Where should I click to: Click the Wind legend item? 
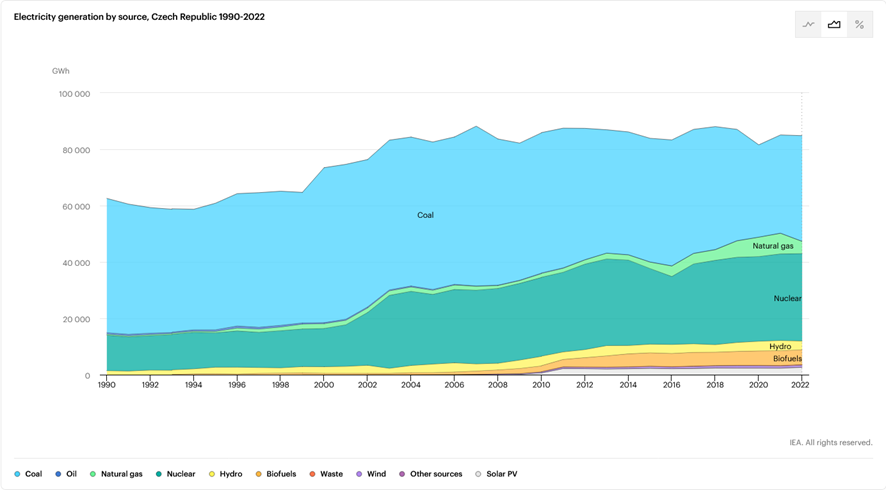point(370,474)
